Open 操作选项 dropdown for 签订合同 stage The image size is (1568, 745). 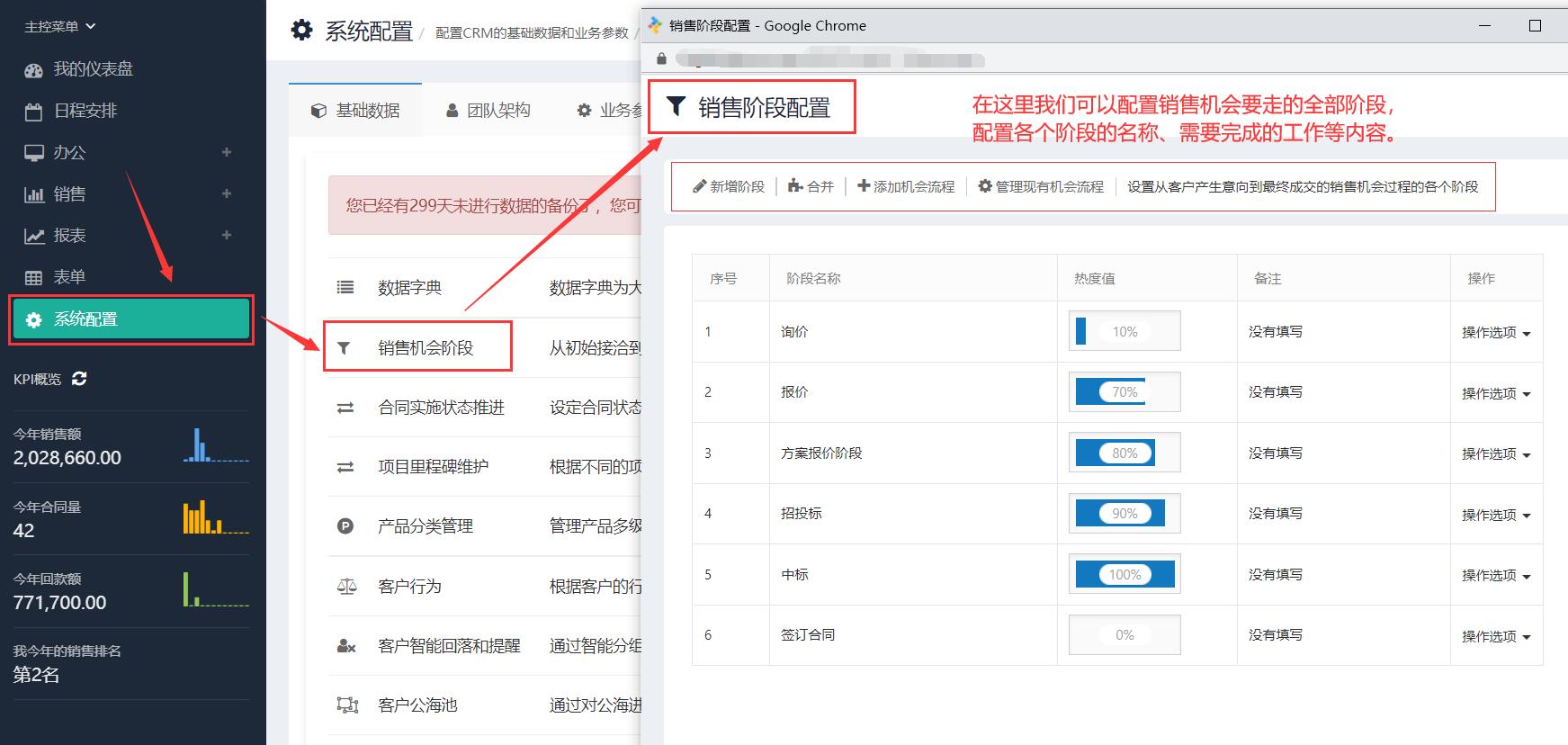[x=1495, y=636]
